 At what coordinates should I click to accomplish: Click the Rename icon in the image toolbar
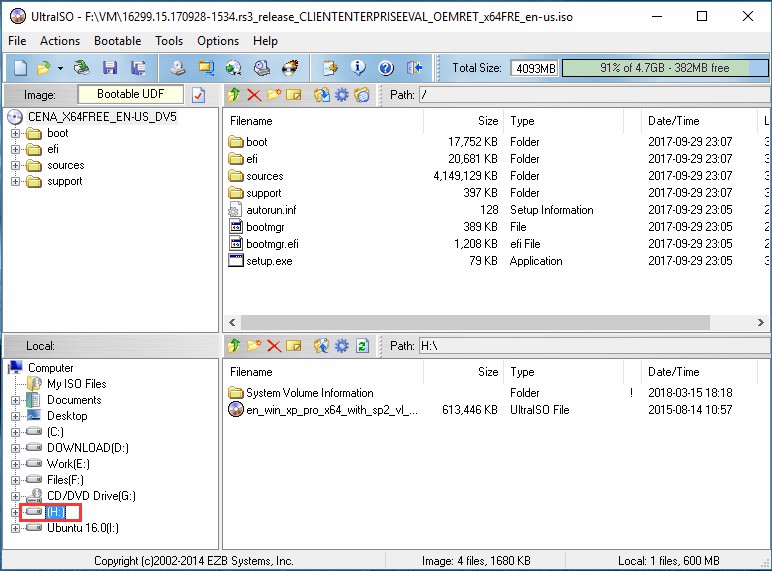pyautogui.click(x=293, y=95)
